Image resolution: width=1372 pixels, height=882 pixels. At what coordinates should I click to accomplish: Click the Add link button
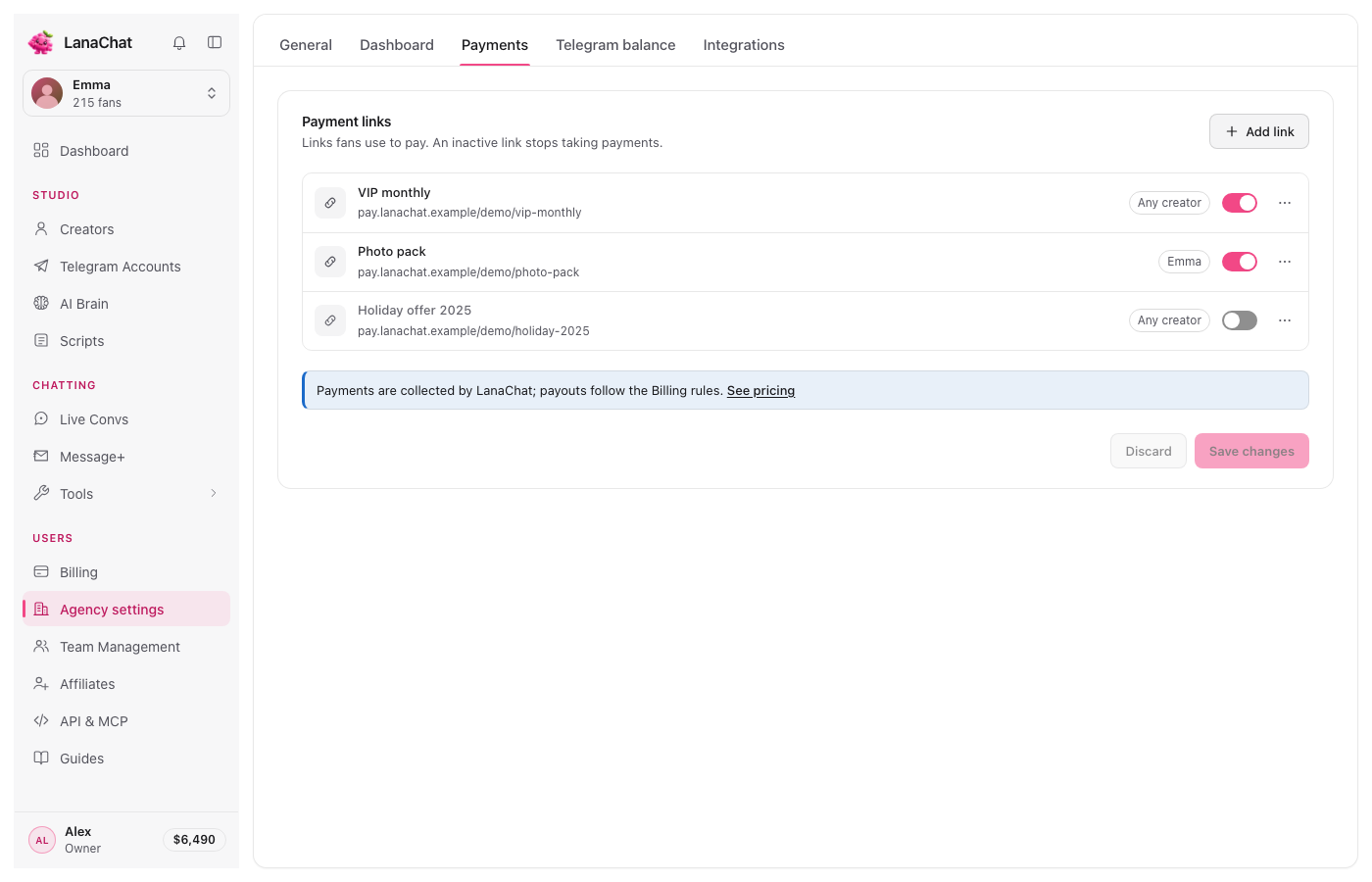coord(1259,131)
